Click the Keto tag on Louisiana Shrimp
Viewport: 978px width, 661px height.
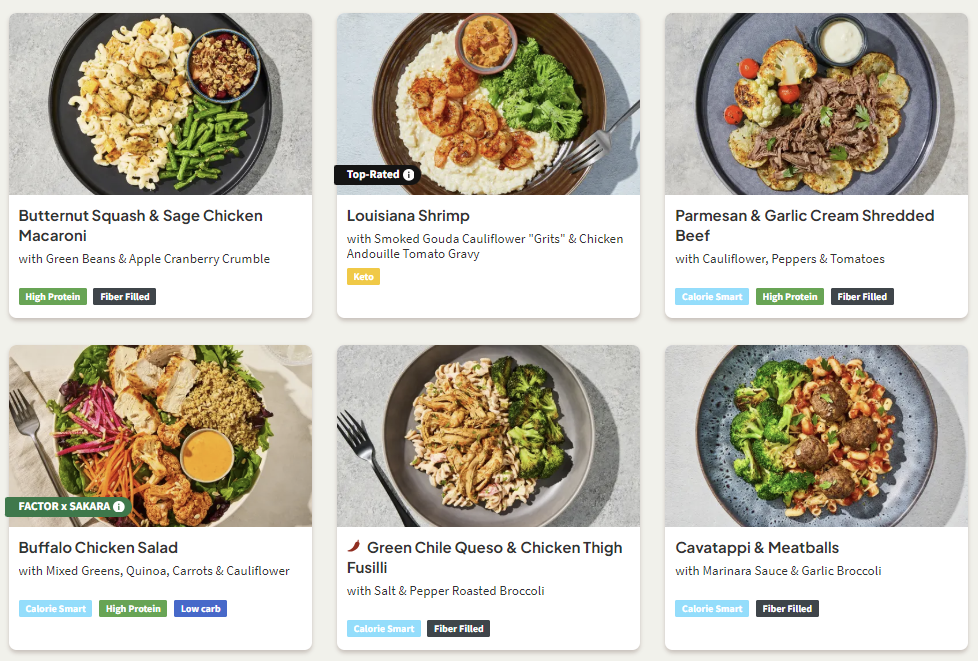click(363, 277)
